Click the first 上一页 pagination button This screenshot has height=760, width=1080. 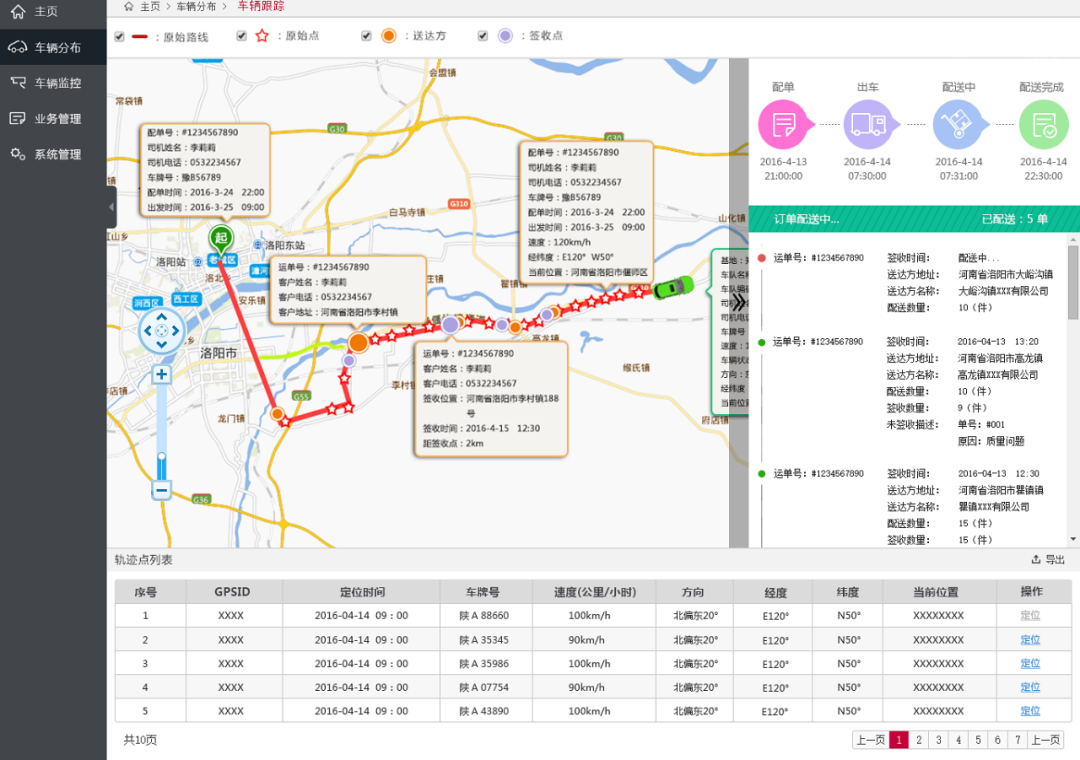click(870, 739)
